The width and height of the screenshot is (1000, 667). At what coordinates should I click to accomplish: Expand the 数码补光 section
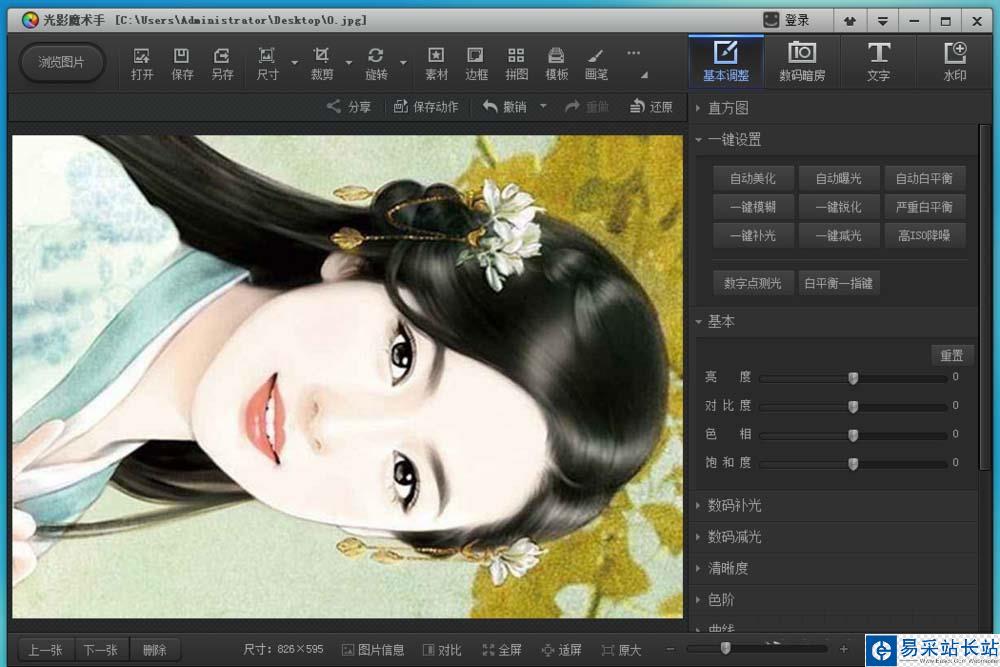pyautogui.click(x=734, y=505)
